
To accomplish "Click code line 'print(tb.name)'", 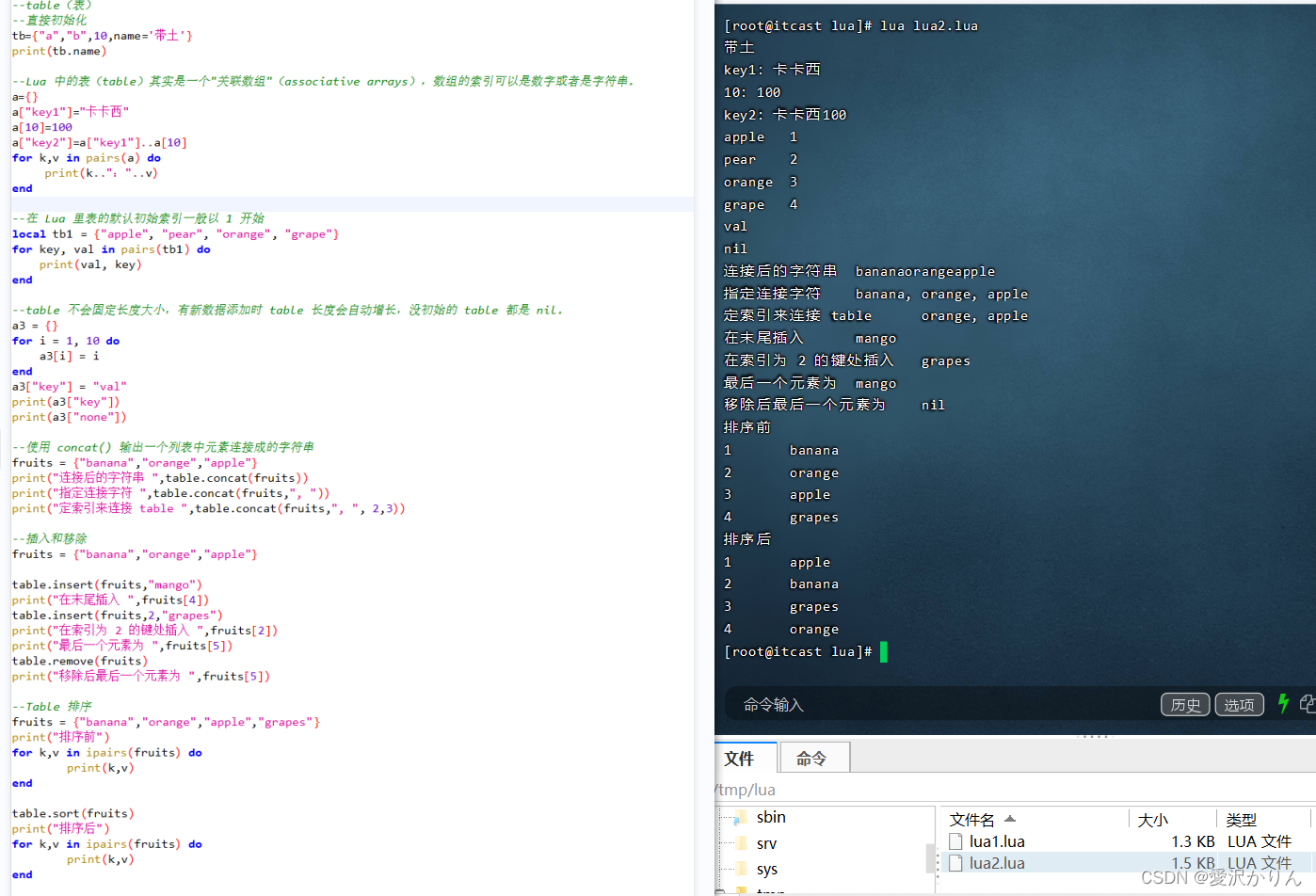I will (x=58, y=51).
